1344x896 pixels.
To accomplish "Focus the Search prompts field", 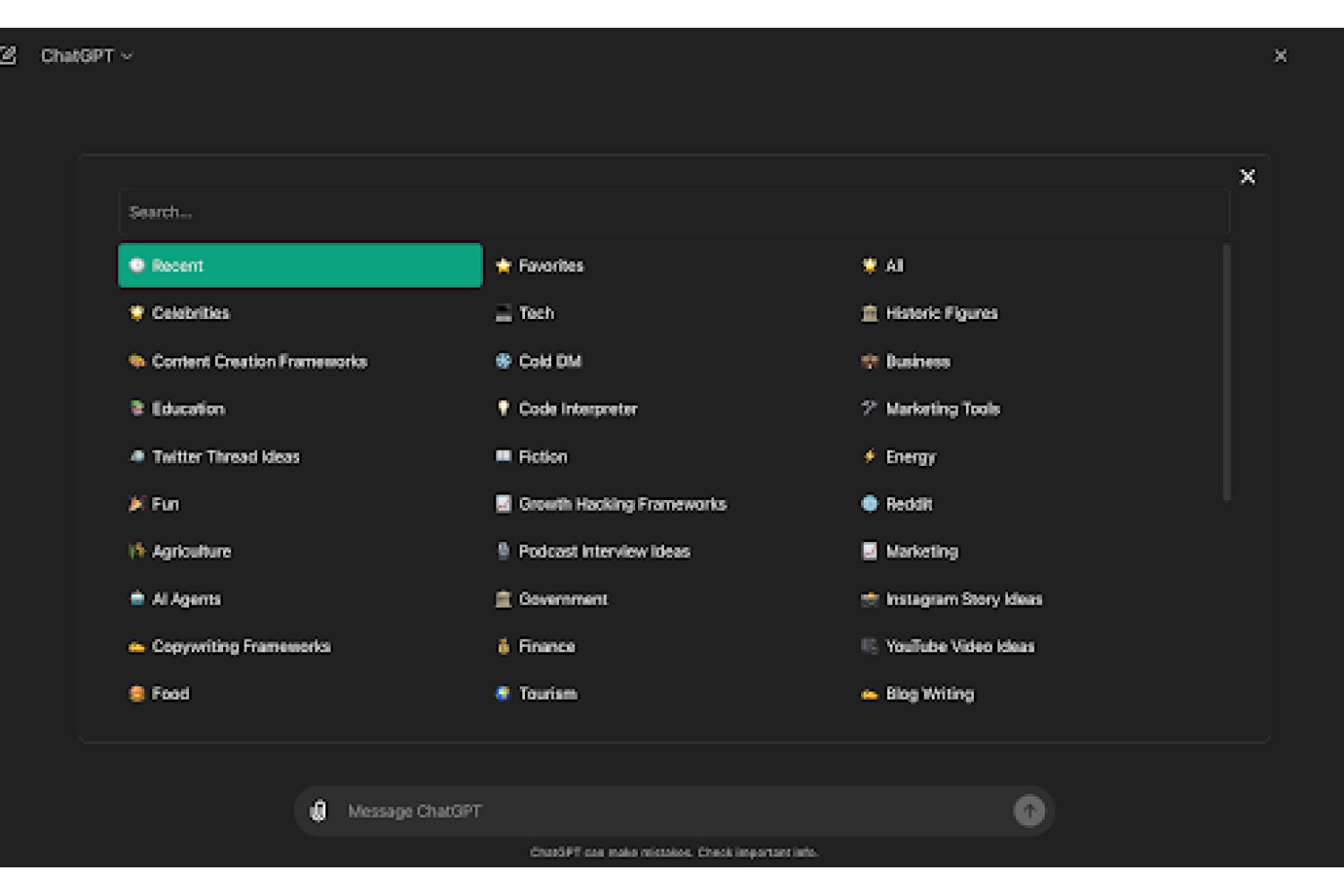I will pyautogui.click(x=674, y=212).
